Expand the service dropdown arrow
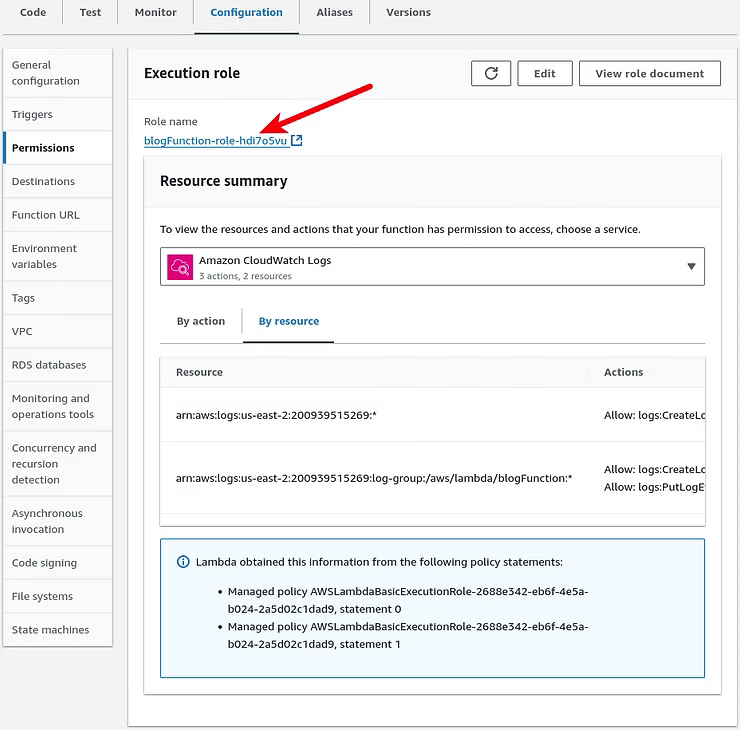The height and width of the screenshot is (730, 740). click(691, 266)
